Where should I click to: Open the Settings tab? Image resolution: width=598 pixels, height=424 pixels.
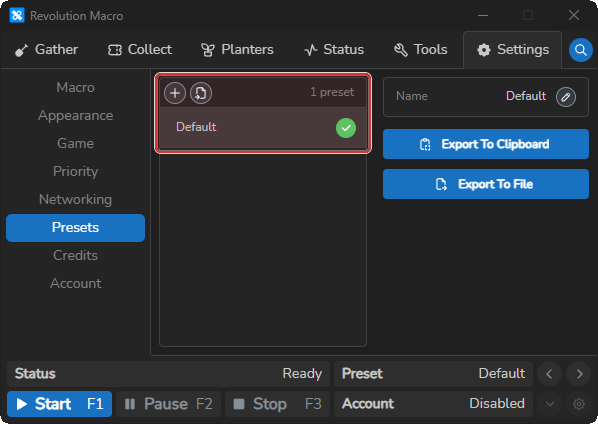tap(513, 50)
